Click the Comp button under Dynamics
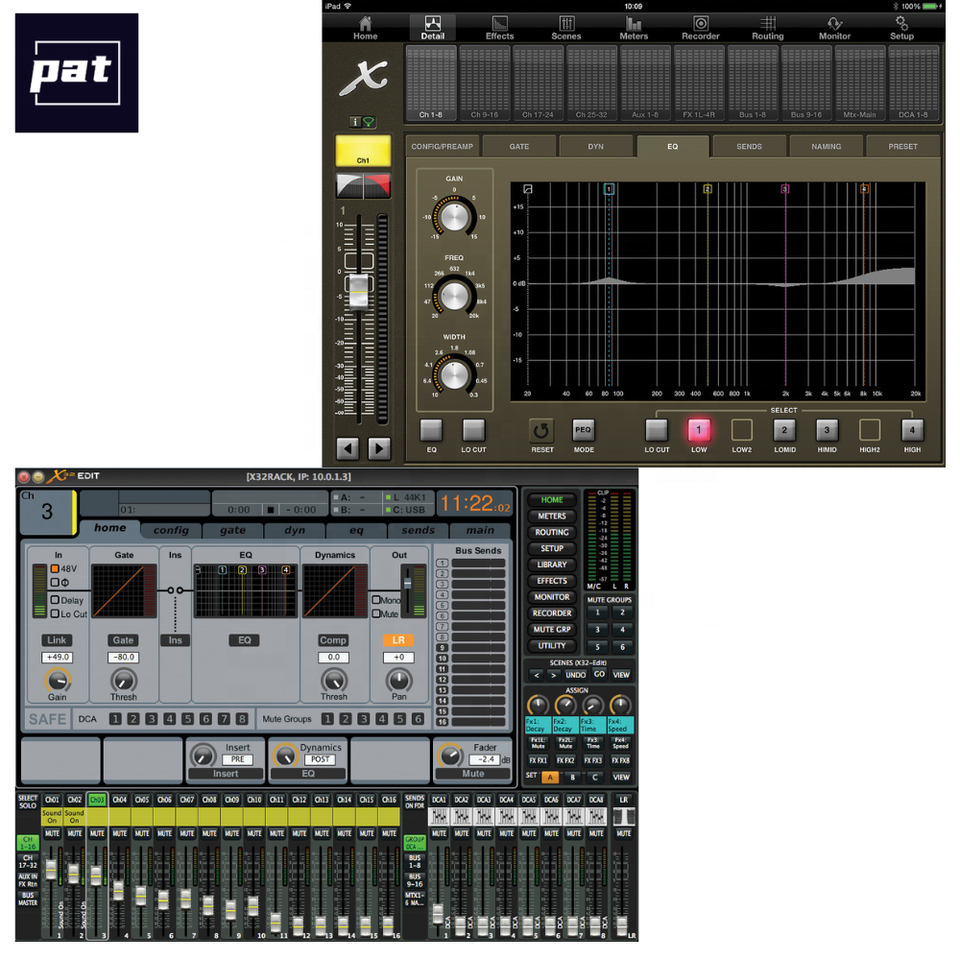Viewport: 960px width, 960px height. (x=333, y=640)
